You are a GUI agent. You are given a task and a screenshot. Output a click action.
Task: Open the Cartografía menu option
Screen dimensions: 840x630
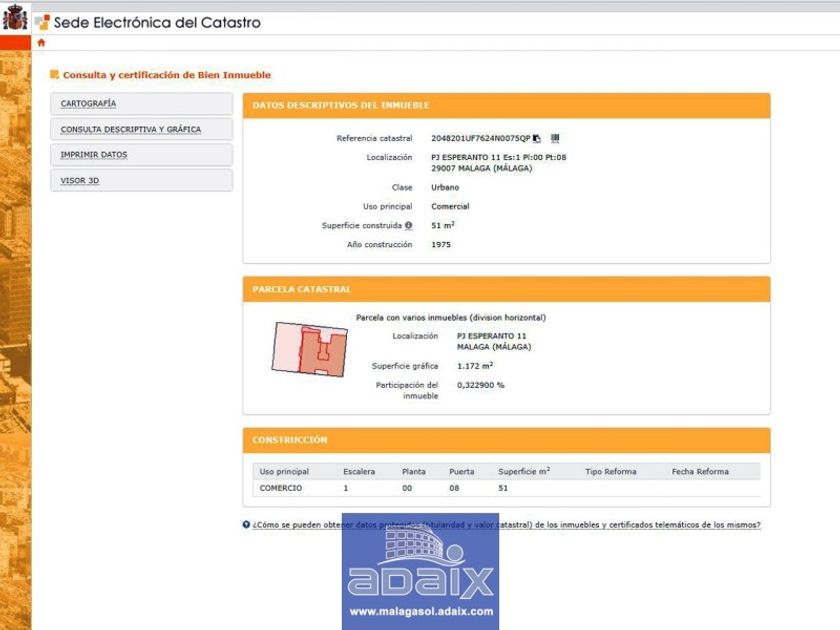click(88, 104)
